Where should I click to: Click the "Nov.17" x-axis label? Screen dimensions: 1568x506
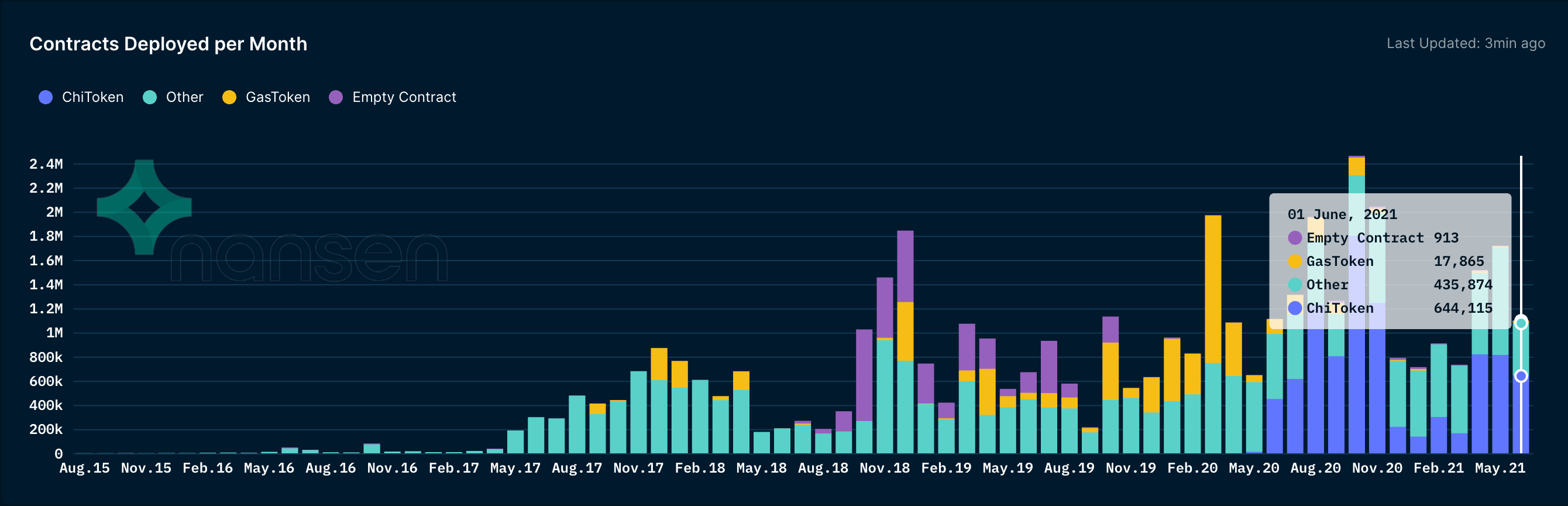coord(638,468)
